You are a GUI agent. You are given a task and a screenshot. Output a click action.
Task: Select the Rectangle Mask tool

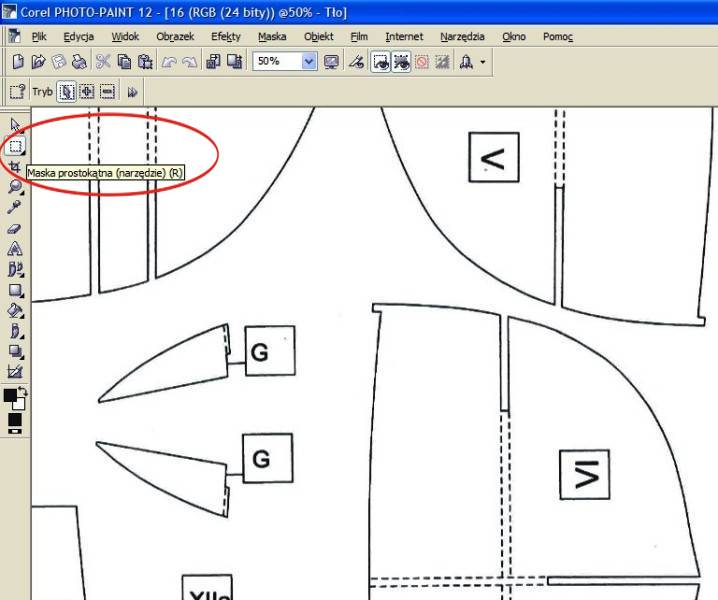(15, 145)
